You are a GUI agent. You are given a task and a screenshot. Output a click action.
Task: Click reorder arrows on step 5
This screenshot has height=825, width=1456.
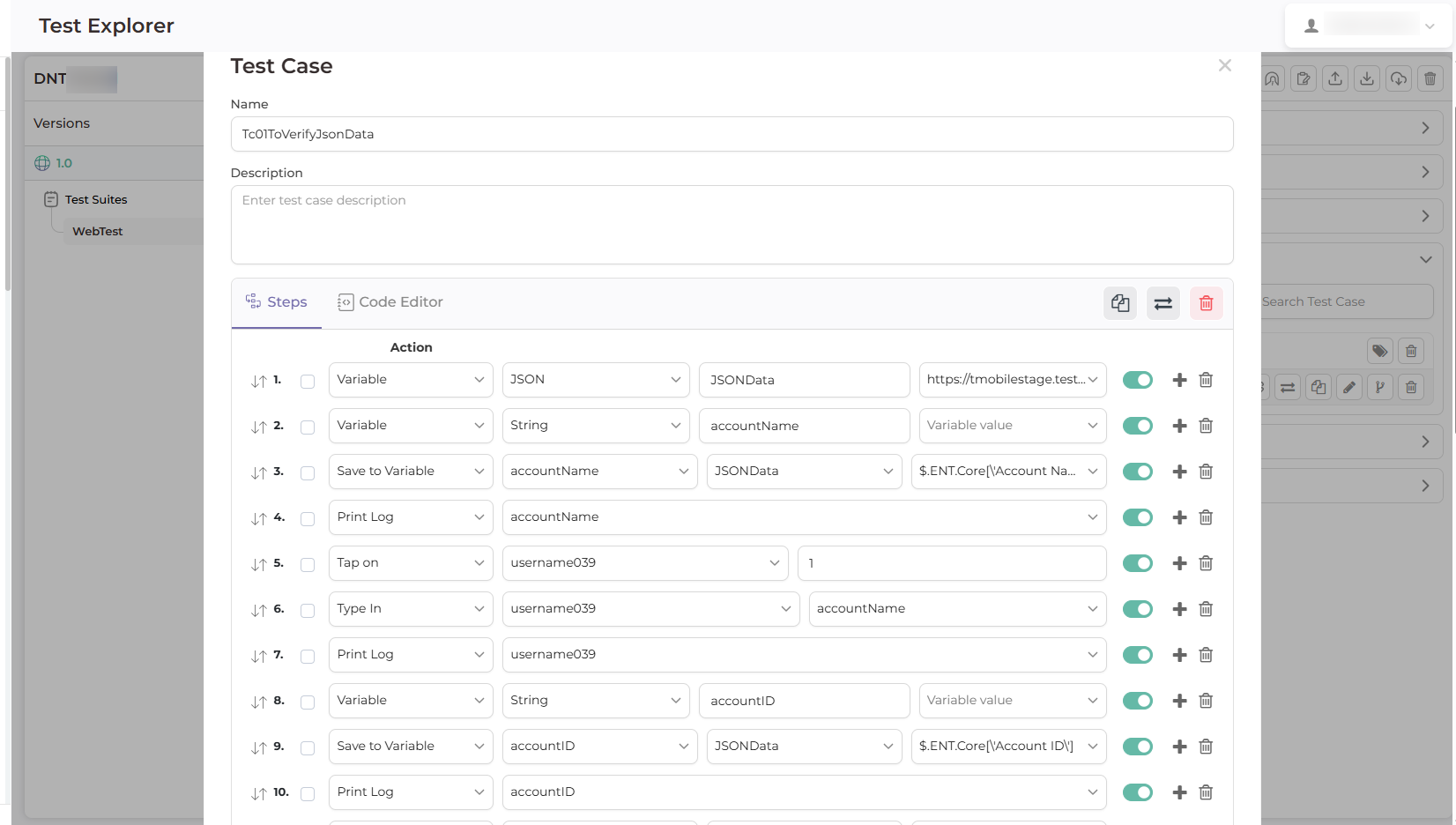coord(258,564)
